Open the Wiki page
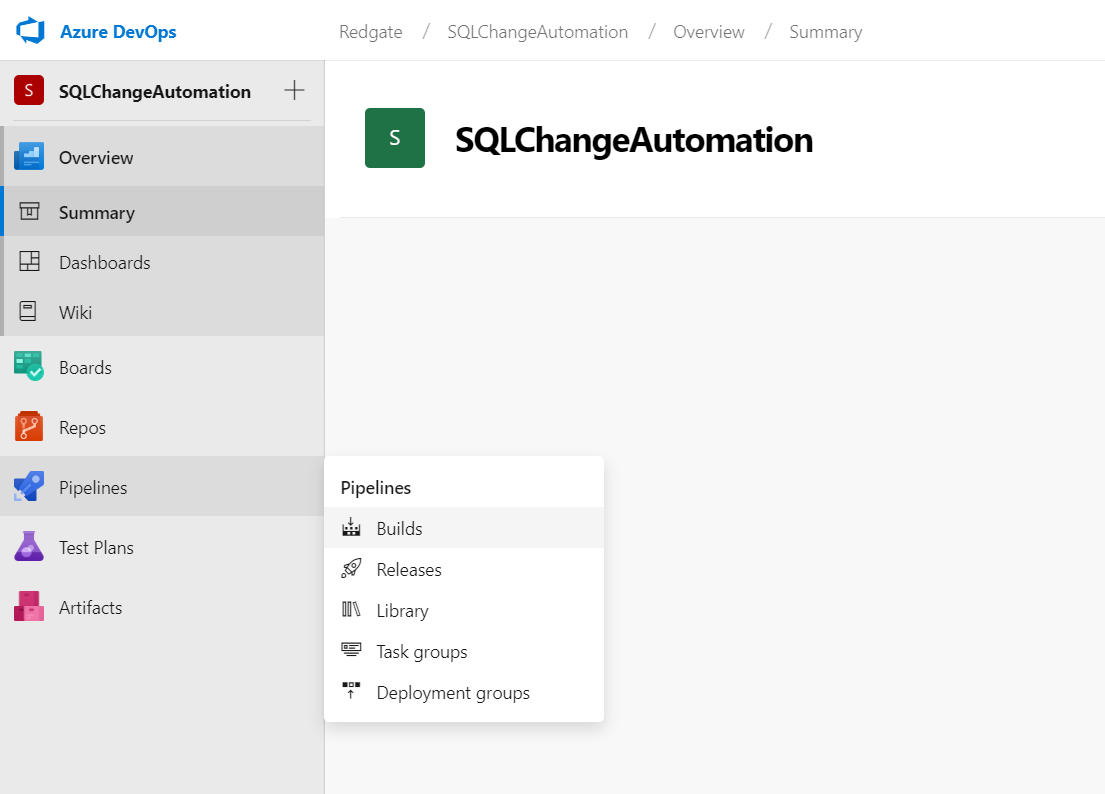This screenshot has height=794, width=1105. 162,311
